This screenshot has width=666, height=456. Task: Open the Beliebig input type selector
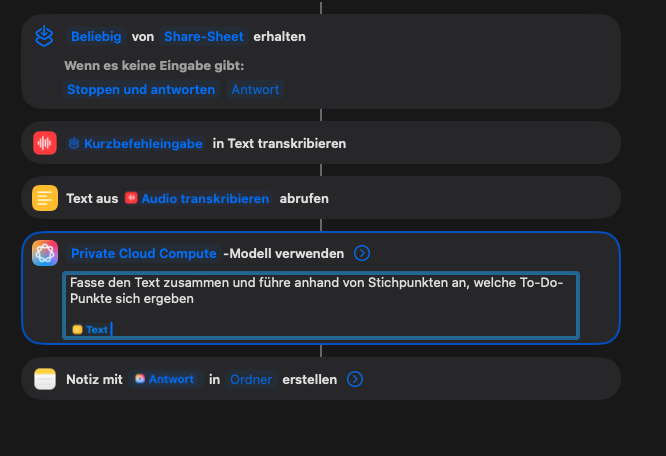point(96,36)
